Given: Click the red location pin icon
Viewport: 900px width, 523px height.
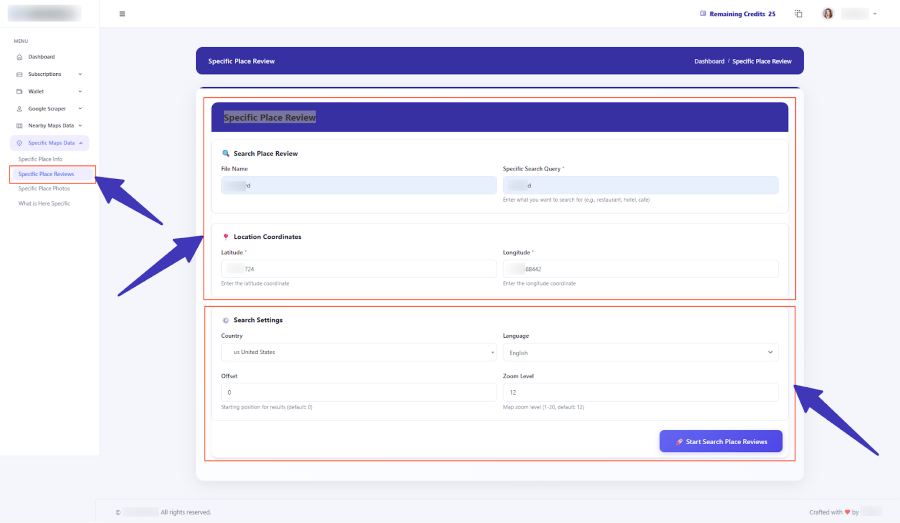Looking at the screenshot, I should (x=226, y=237).
